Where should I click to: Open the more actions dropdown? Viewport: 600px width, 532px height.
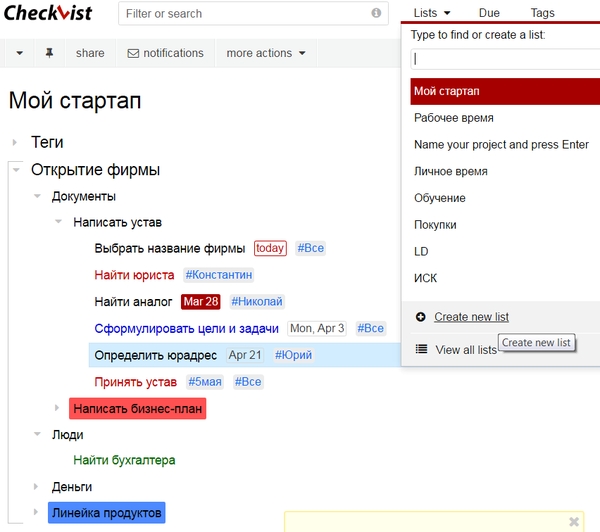(266, 53)
